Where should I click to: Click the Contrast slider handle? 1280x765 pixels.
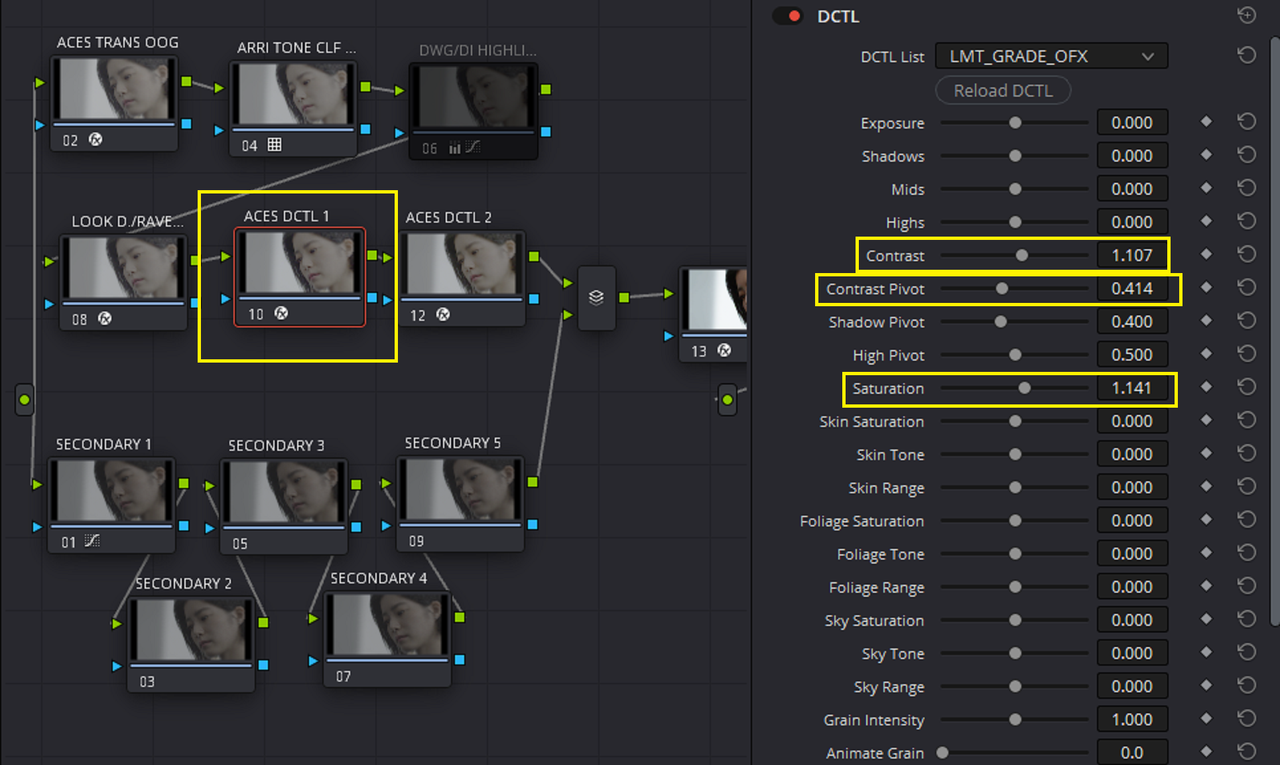(x=1021, y=255)
